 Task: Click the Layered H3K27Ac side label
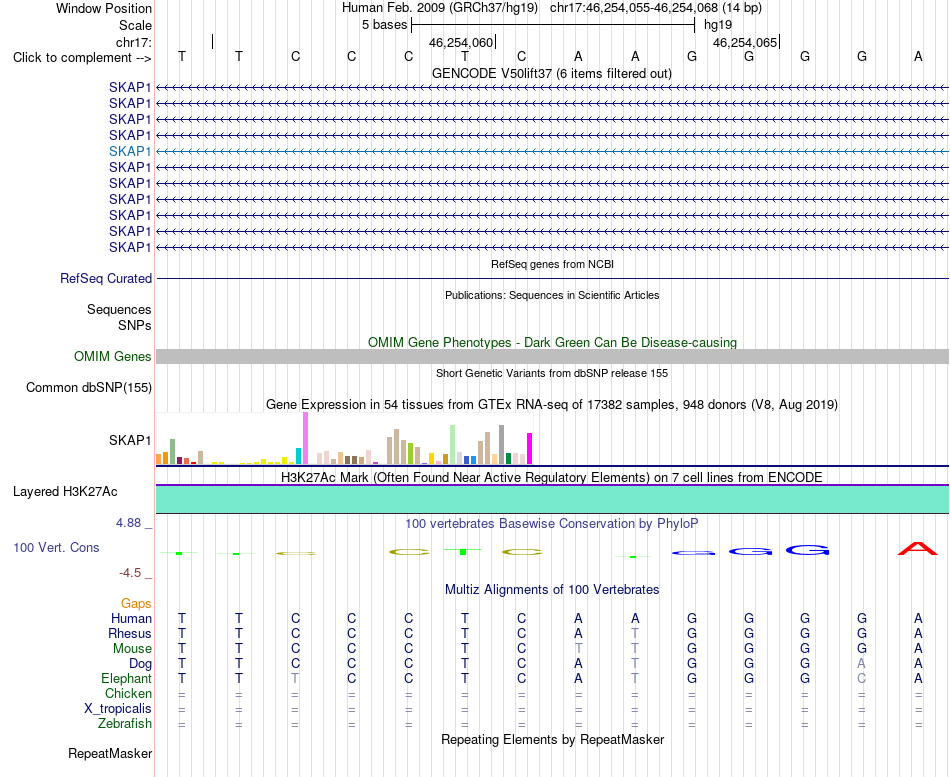point(65,492)
